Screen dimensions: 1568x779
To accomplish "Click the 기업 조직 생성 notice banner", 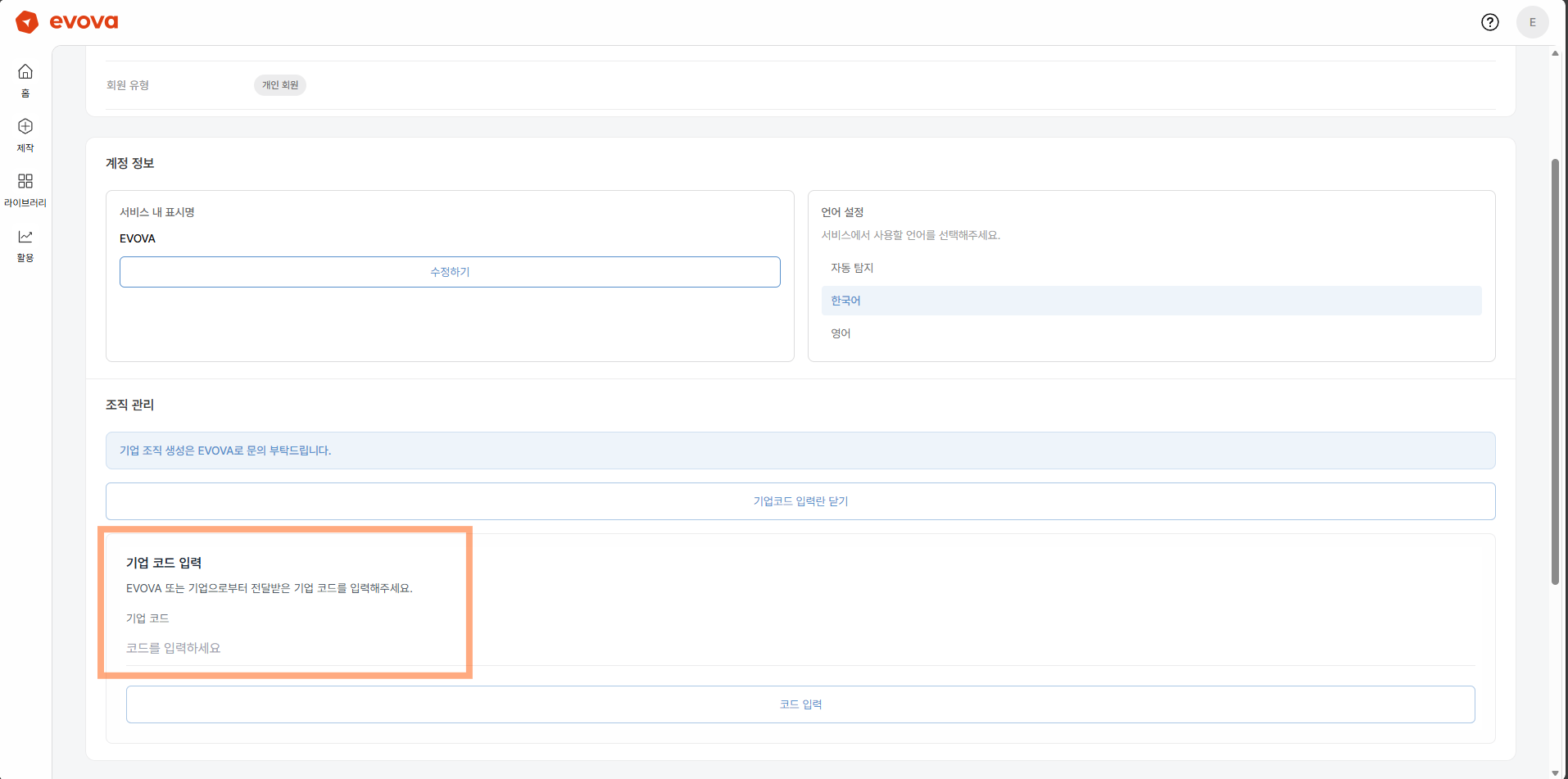I will click(x=800, y=451).
